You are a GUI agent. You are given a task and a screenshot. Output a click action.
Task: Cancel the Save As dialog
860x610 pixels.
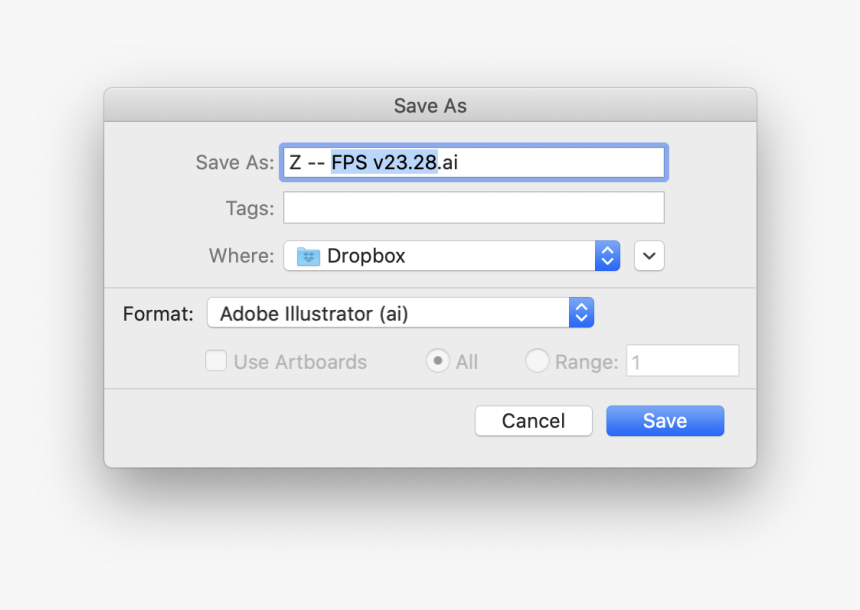(533, 420)
